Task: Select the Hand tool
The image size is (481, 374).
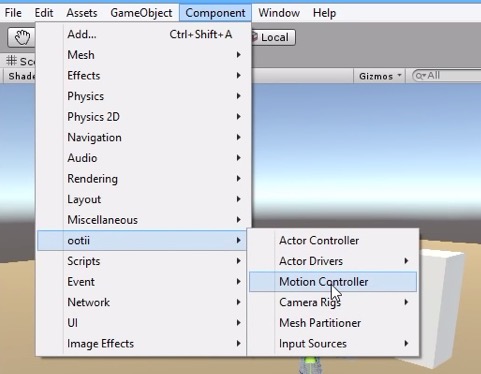Action: (x=21, y=37)
